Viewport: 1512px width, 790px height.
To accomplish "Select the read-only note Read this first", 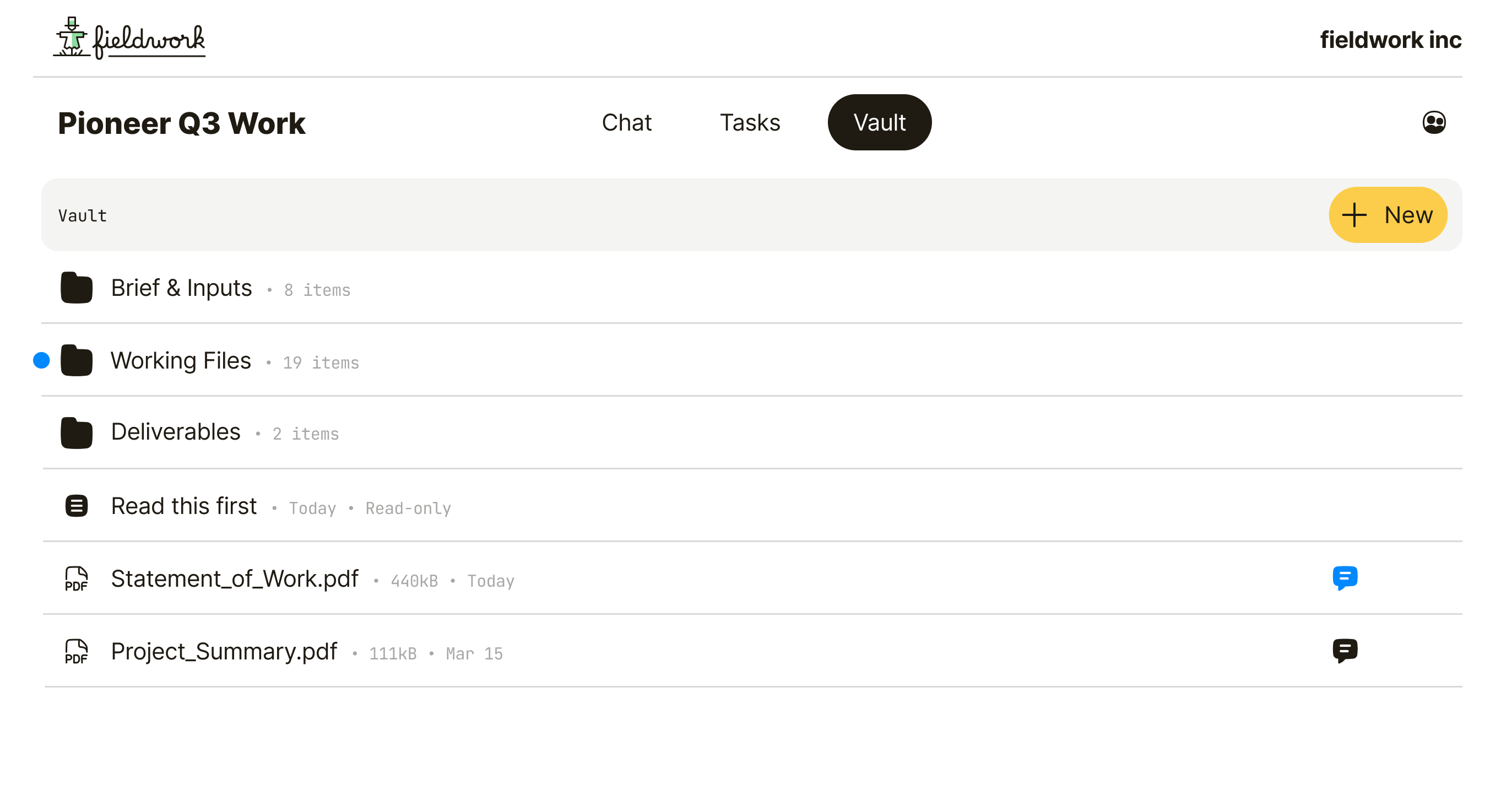I will 184,506.
